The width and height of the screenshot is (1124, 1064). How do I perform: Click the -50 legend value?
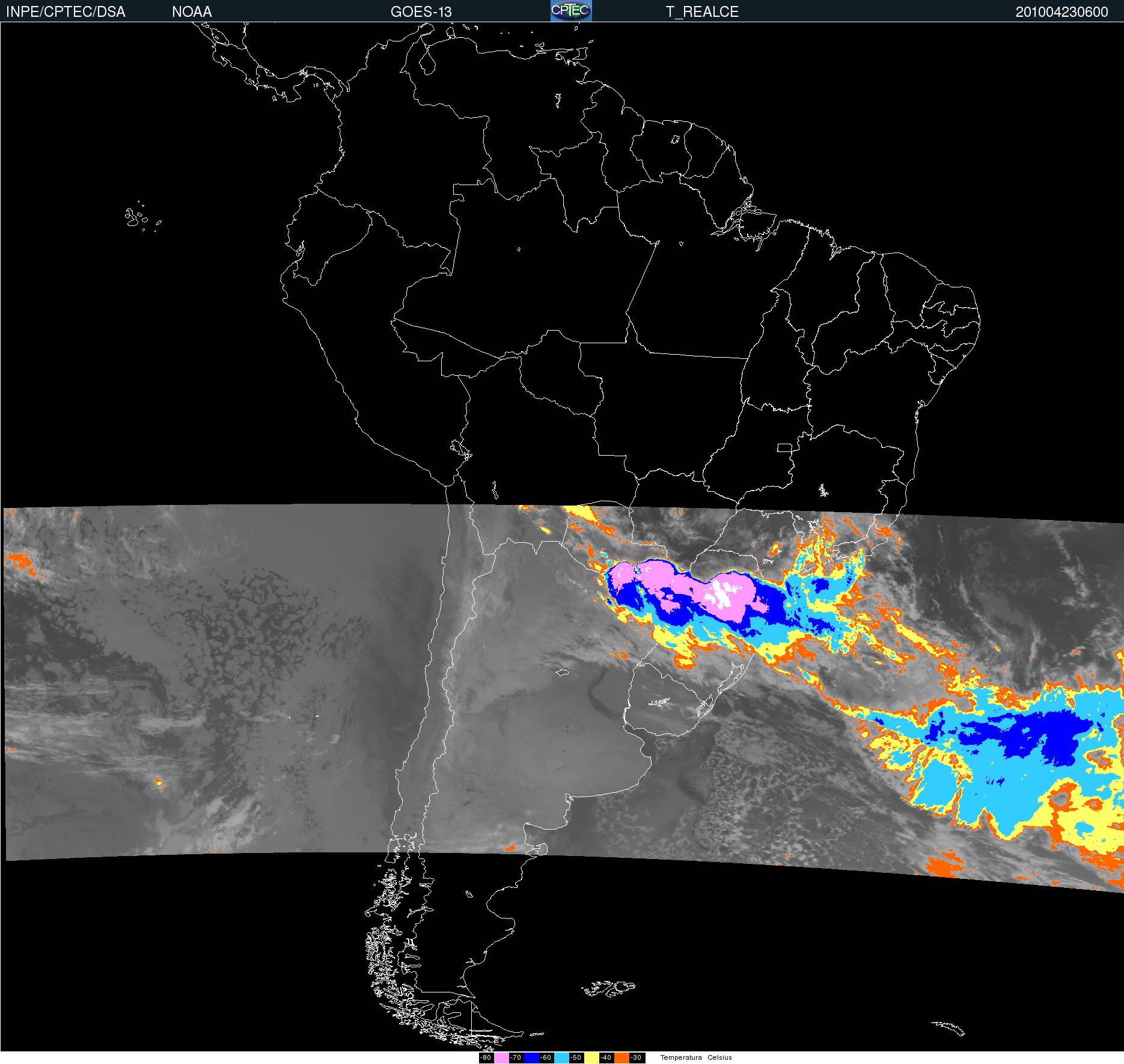(576, 1057)
